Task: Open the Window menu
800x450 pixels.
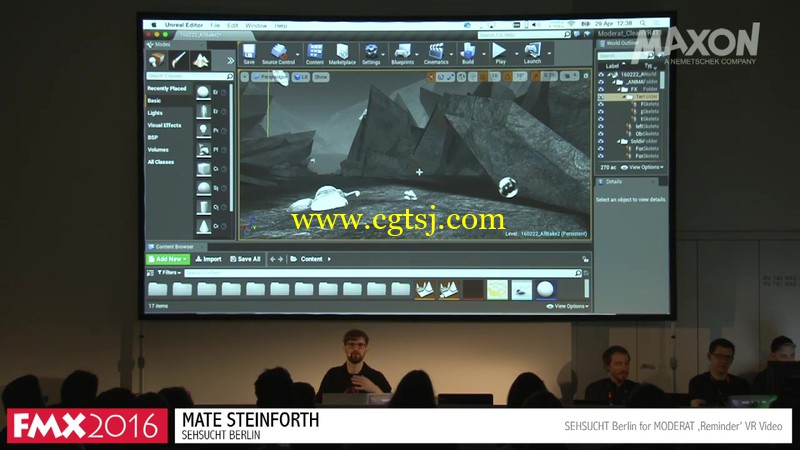Action: click(x=256, y=25)
